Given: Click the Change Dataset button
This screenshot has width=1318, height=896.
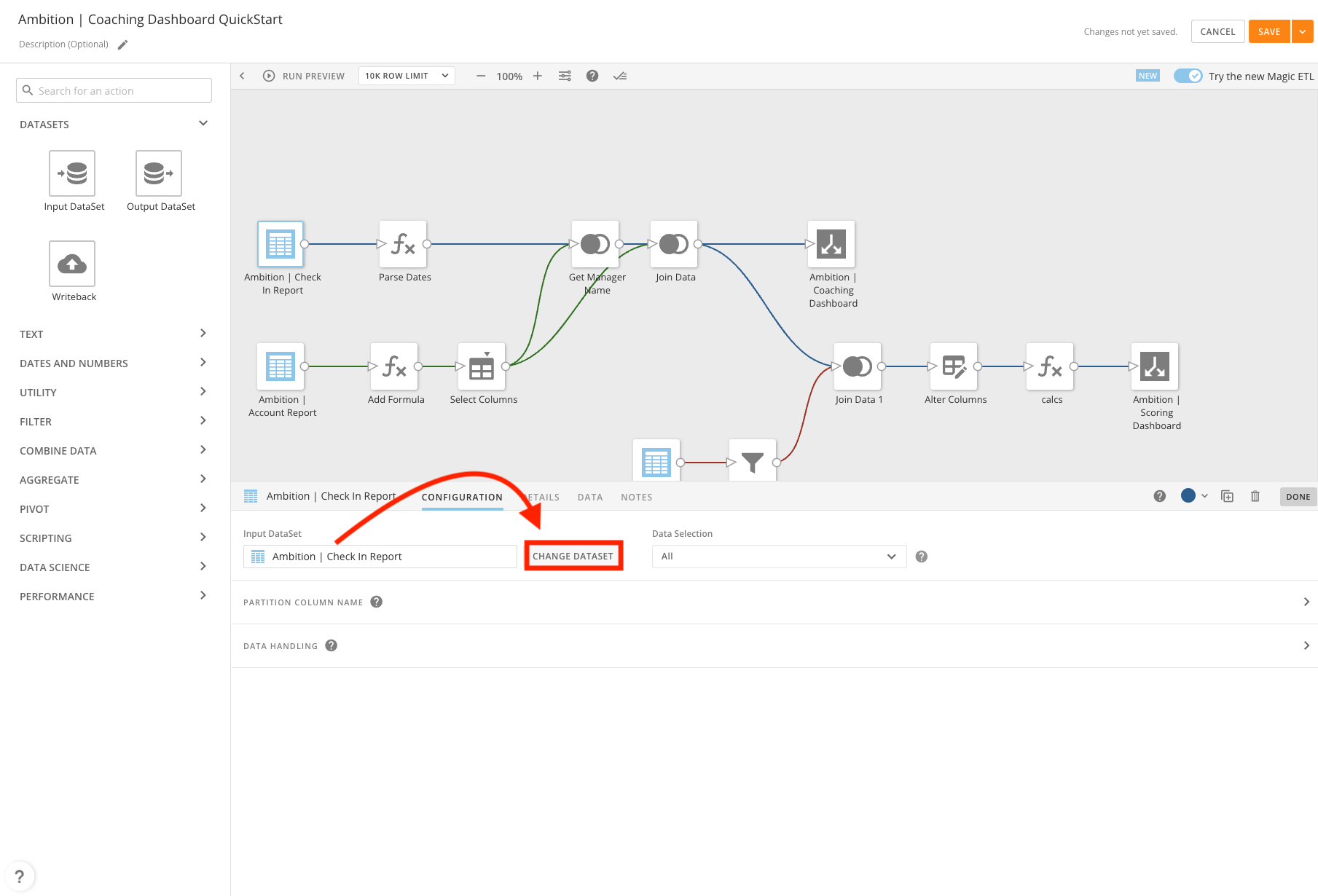Looking at the screenshot, I should (573, 557).
